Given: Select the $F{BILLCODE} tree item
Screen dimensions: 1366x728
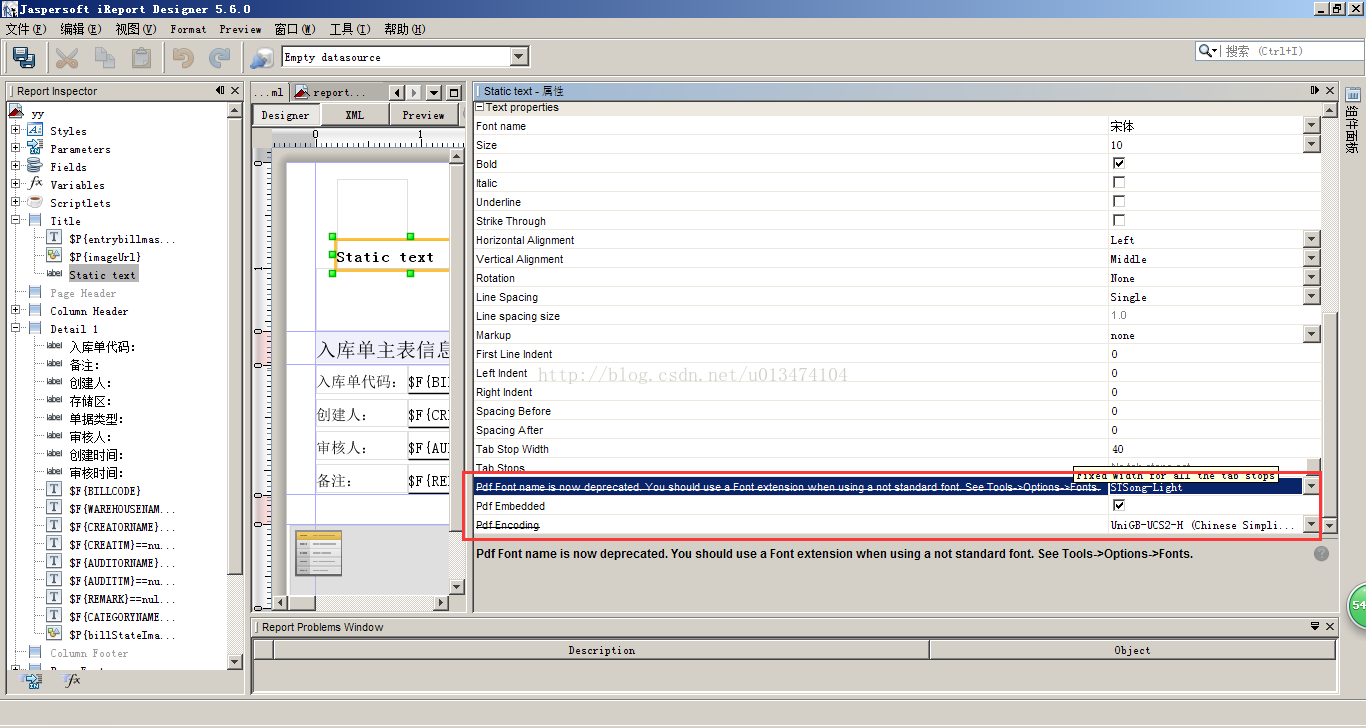Looking at the screenshot, I should click(x=105, y=490).
